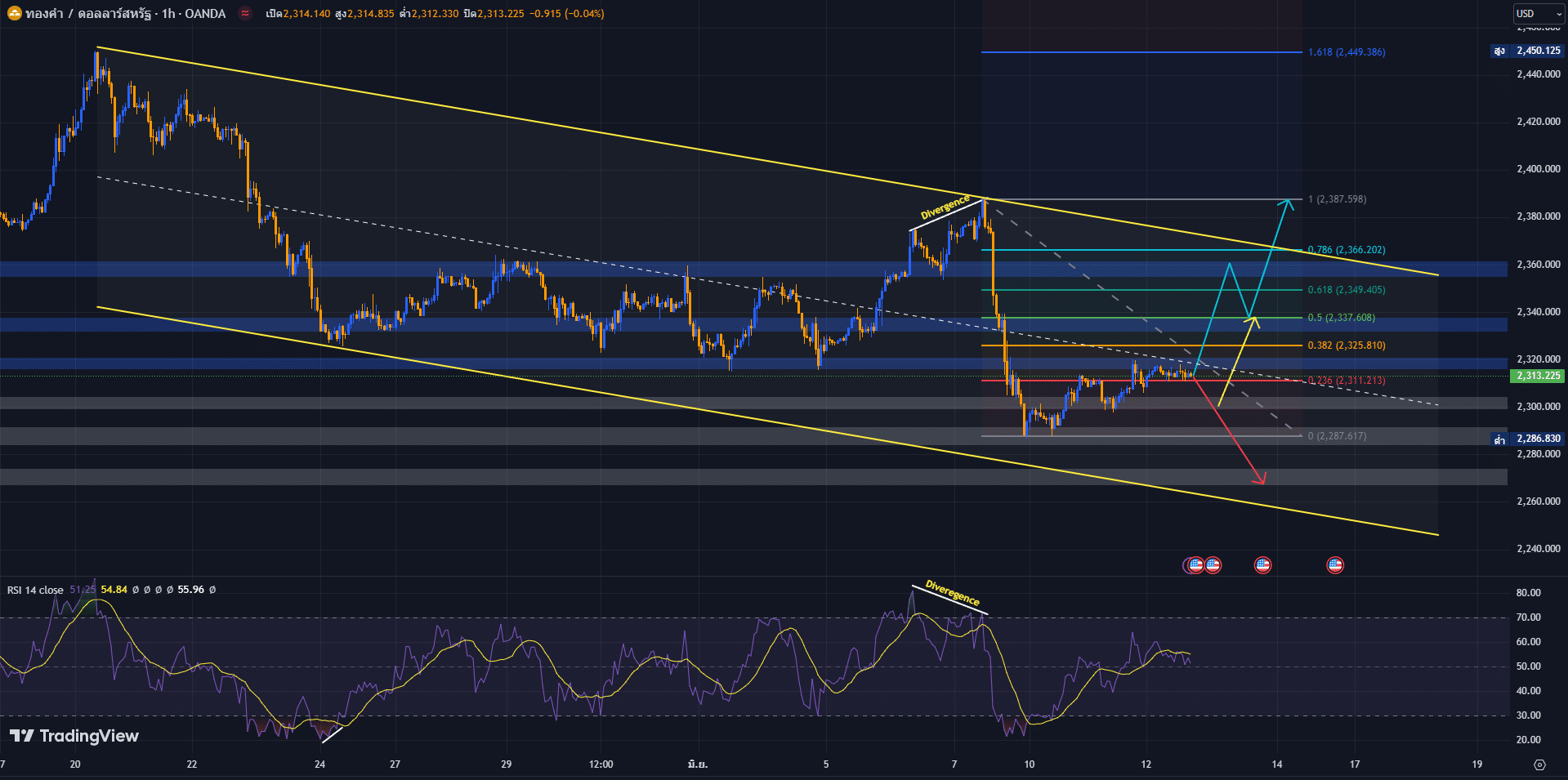The image size is (1568, 780).
Task: Click the rightmost US flag economic event
Action: coord(1334,565)
